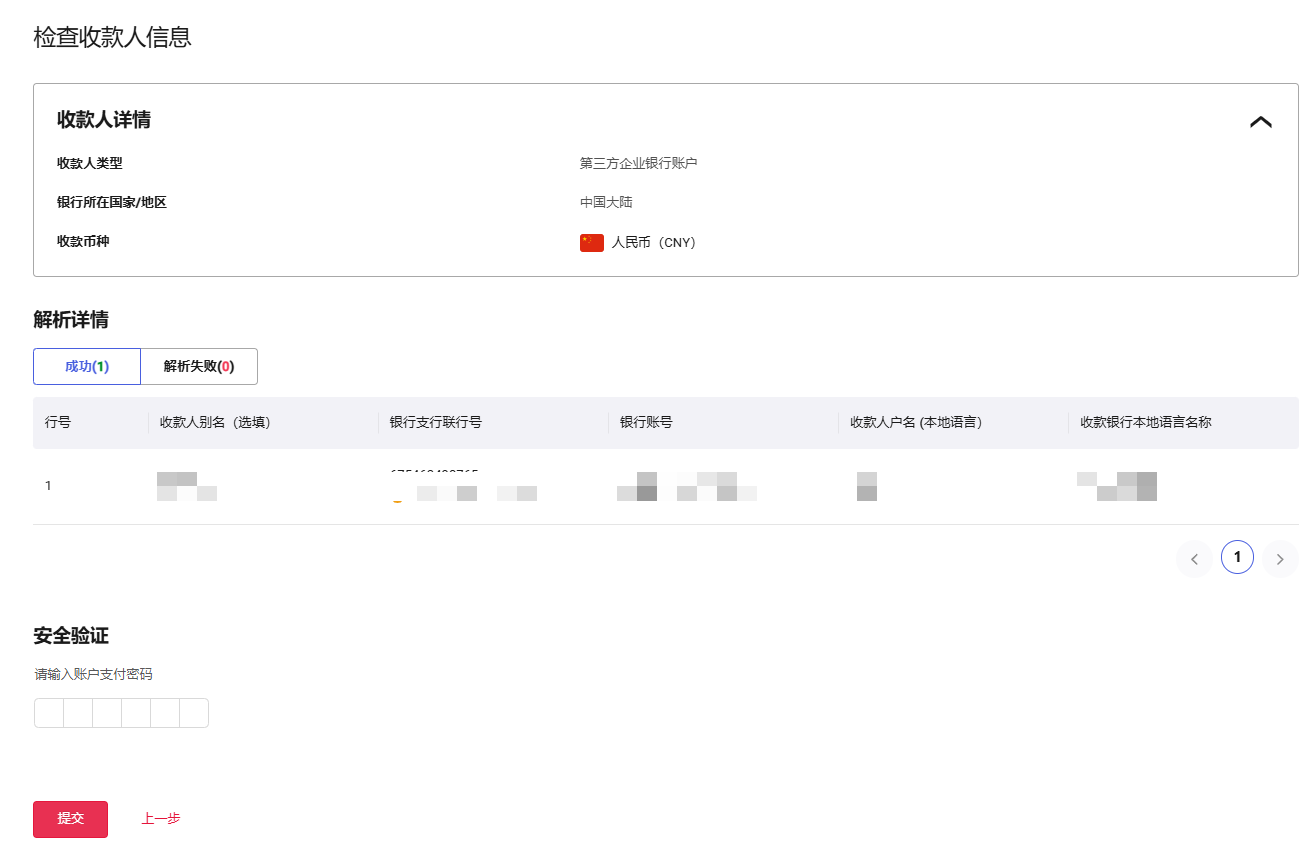Image resolution: width=1316 pixels, height=865 pixels.
Task: Select row 1 number cell
Action: (x=48, y=486)
